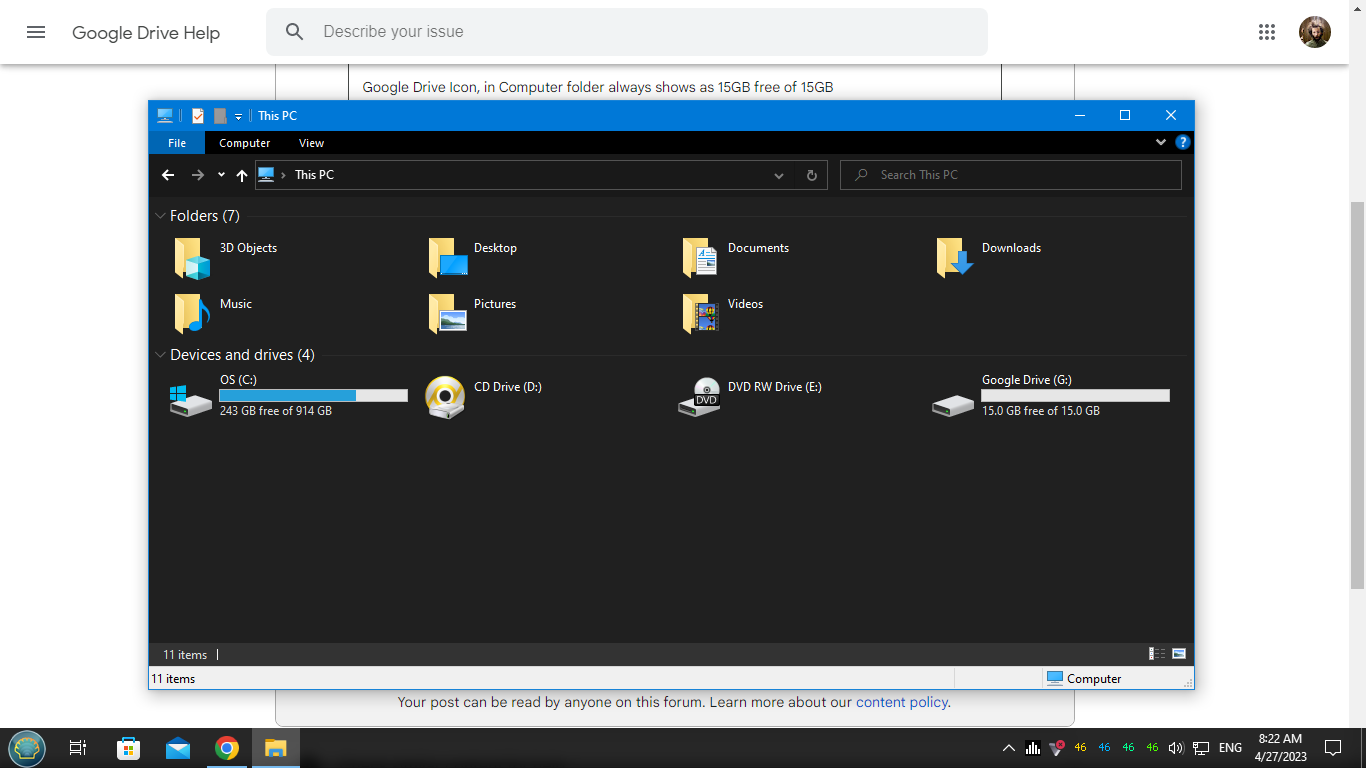Open the notification center icon
This screenshot has height=768, width=1366.
click(x=1333, y=748)
